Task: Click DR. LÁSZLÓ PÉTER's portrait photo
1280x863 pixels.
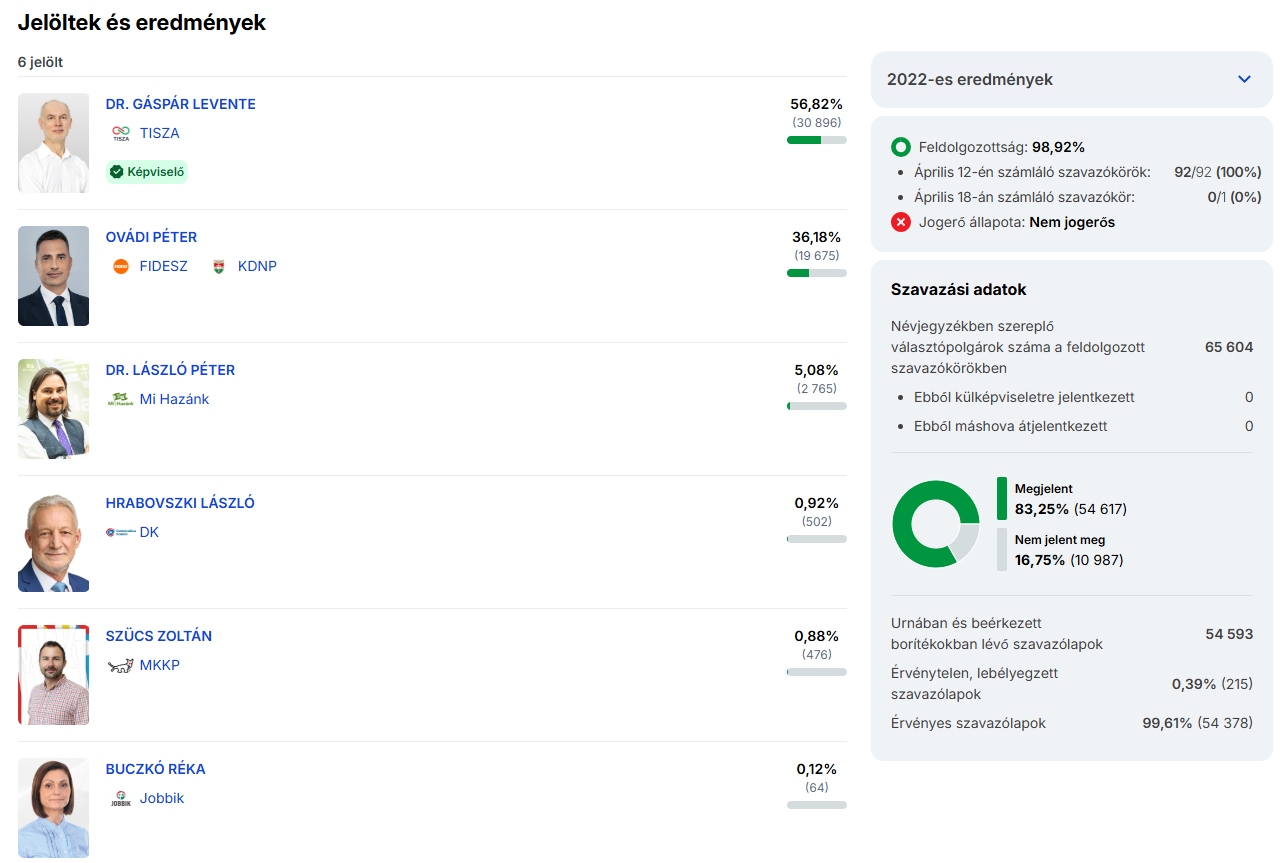Action: (x=53, y=409)
